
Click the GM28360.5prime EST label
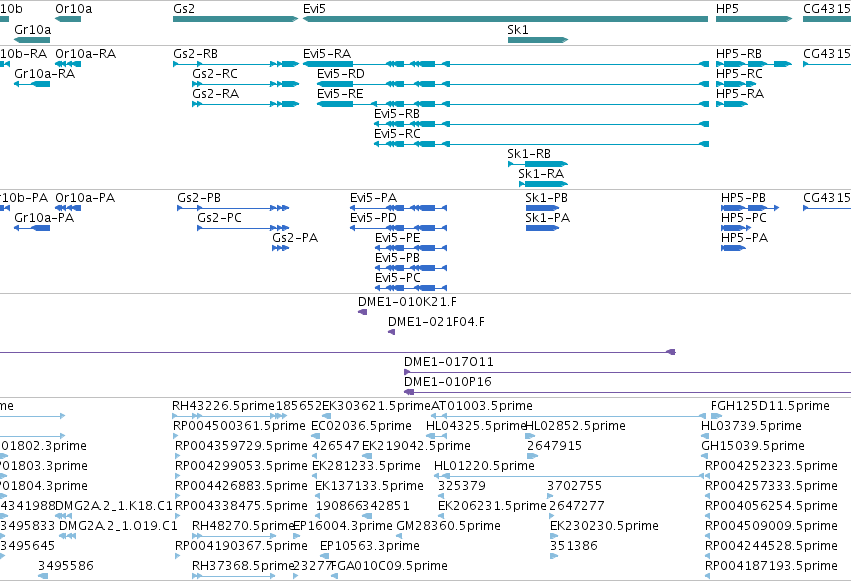click(448, 527)
